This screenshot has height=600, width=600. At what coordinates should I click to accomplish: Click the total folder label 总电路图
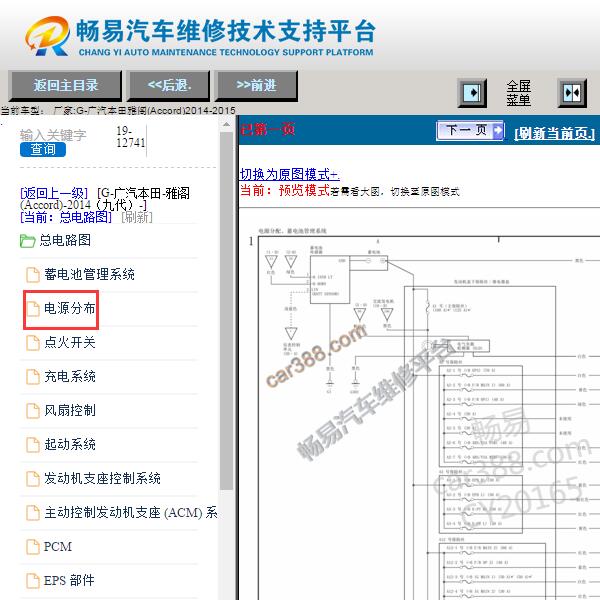tap(65, 240)
